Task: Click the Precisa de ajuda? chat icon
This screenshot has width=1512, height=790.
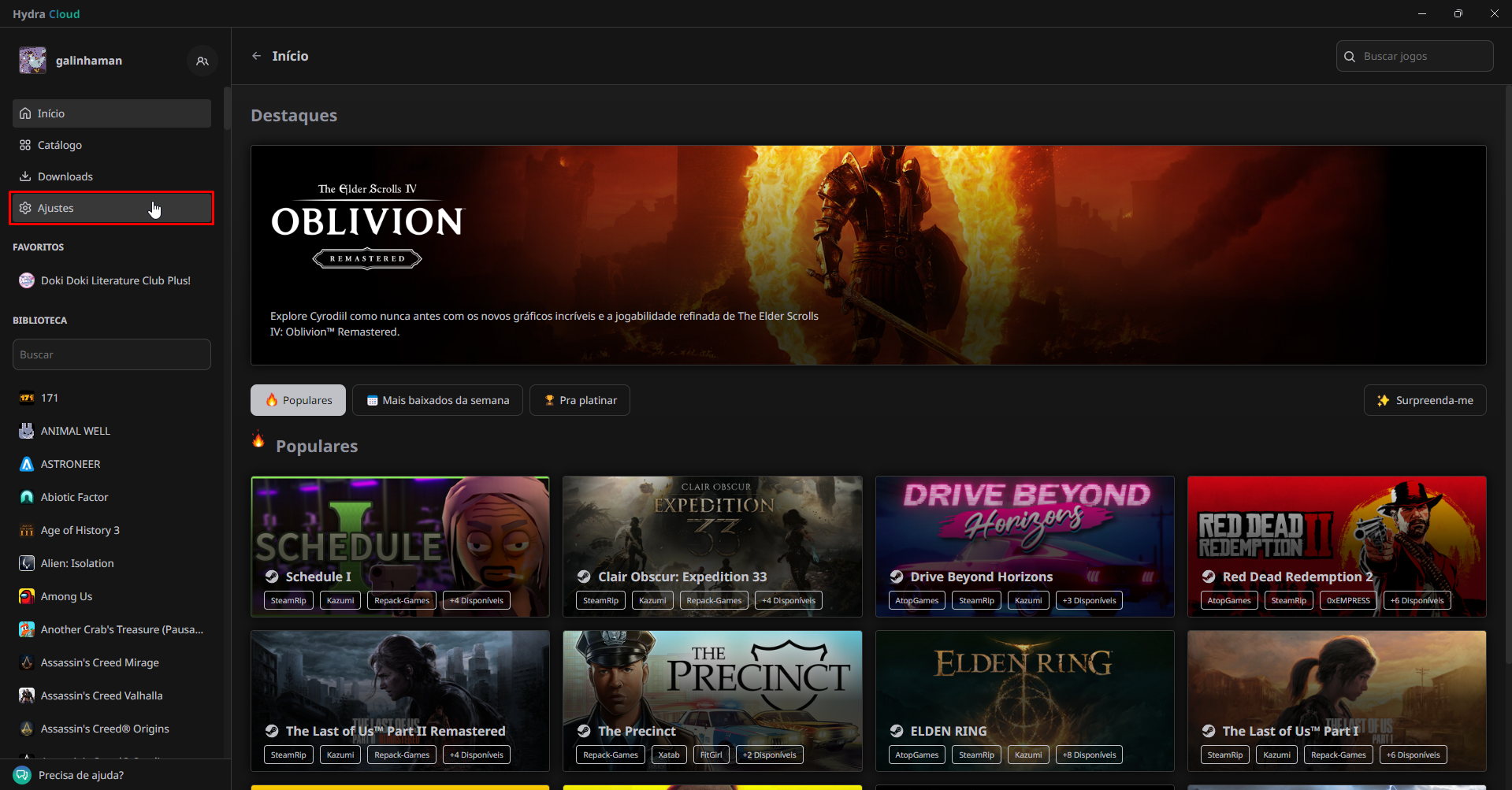Action: (x=22, y=775)
